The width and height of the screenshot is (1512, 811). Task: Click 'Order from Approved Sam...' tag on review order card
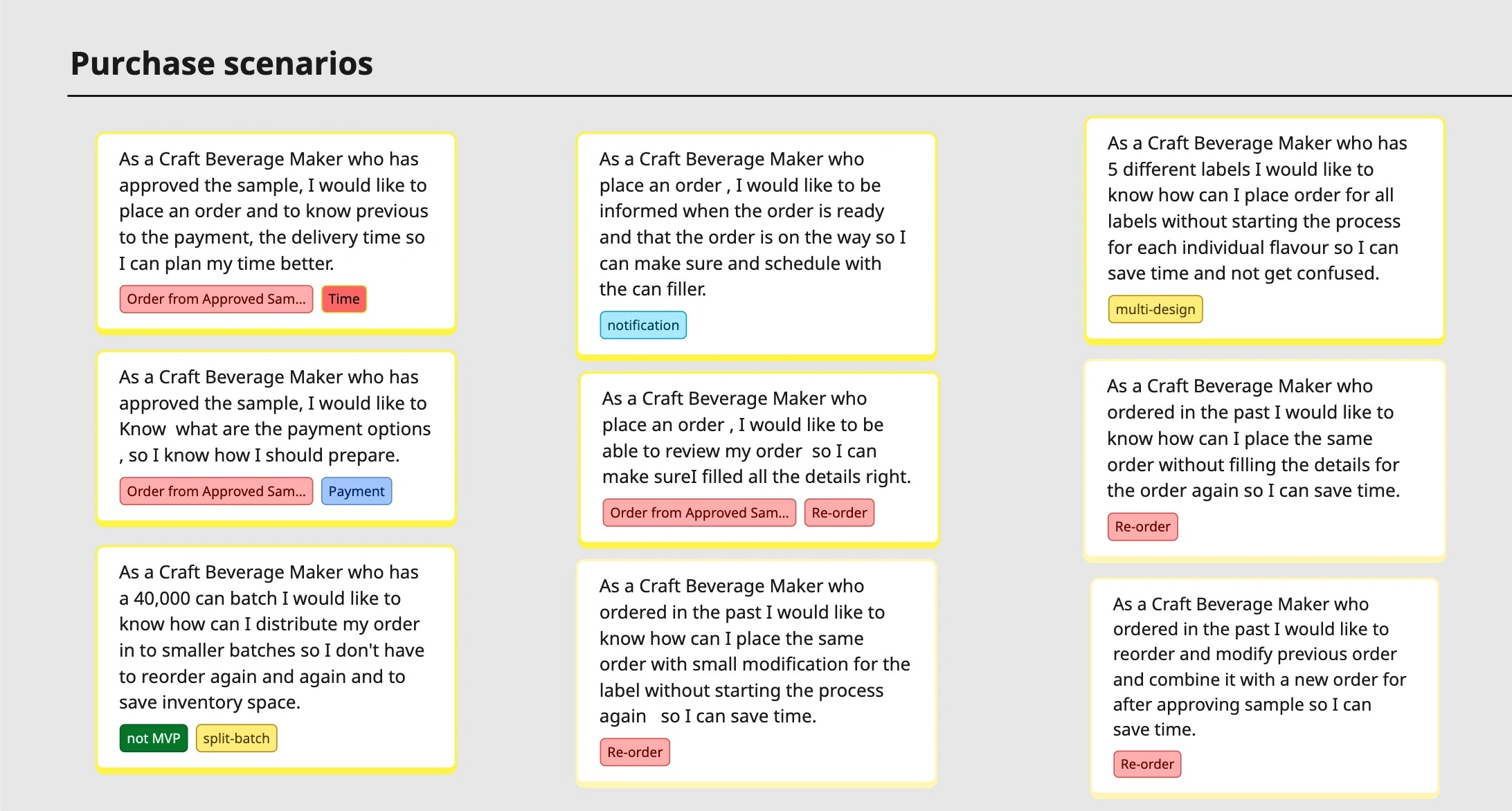(699, 513)
